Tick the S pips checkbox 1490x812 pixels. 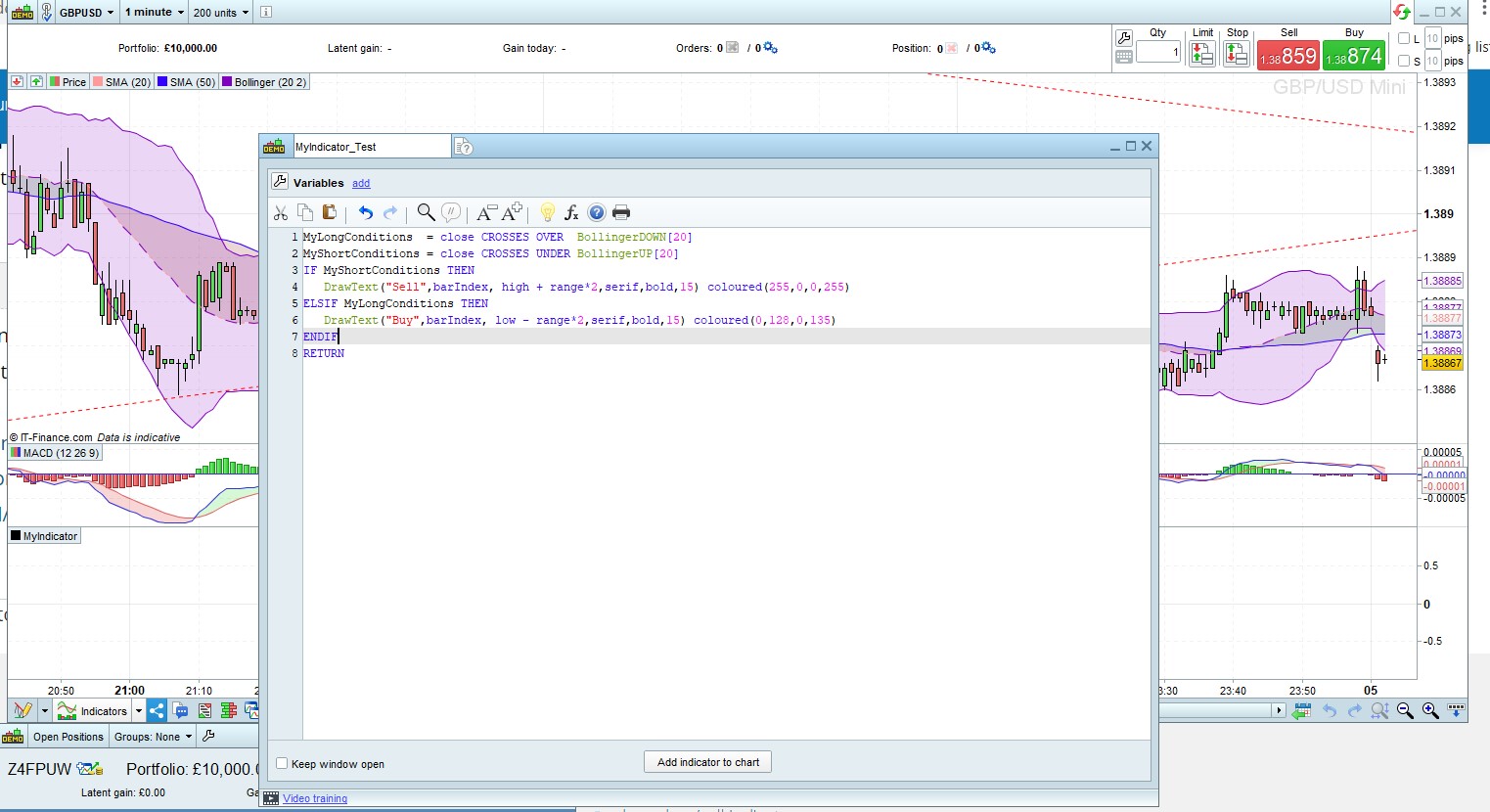tap(1404, 61)
